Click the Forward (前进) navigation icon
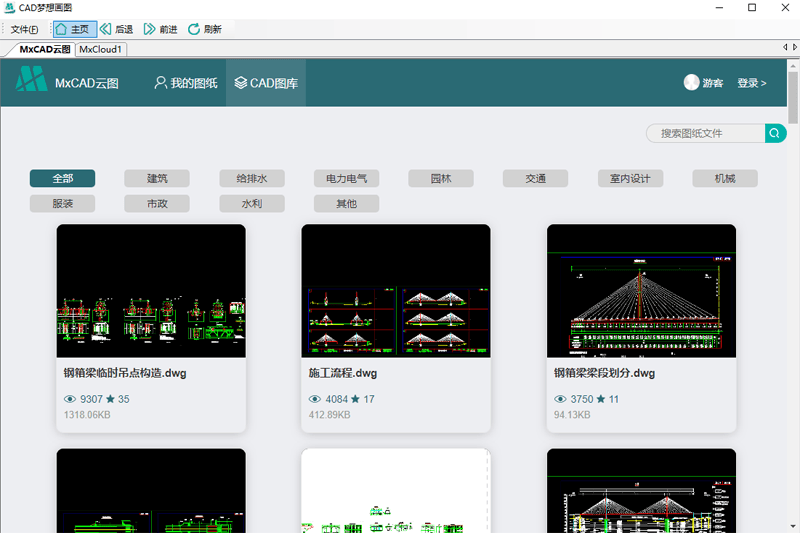Screen dimensions: 800x533 tap(150, 30)
